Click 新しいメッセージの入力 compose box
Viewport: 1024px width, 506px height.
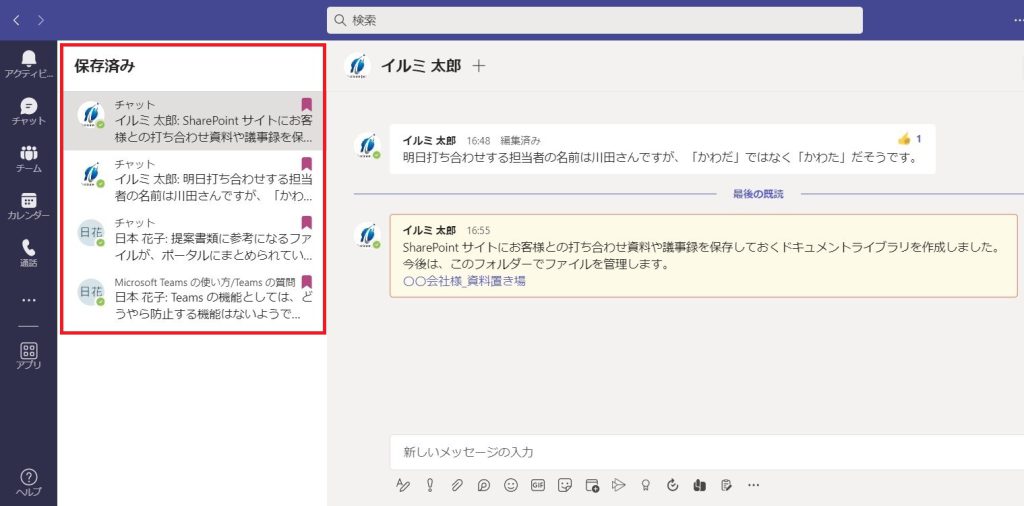[x=707, y=452]
